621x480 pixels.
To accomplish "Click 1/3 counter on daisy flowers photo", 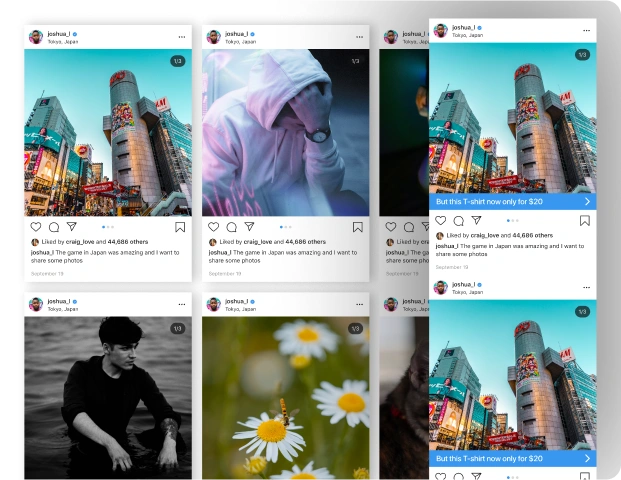I will click(355, 328).
